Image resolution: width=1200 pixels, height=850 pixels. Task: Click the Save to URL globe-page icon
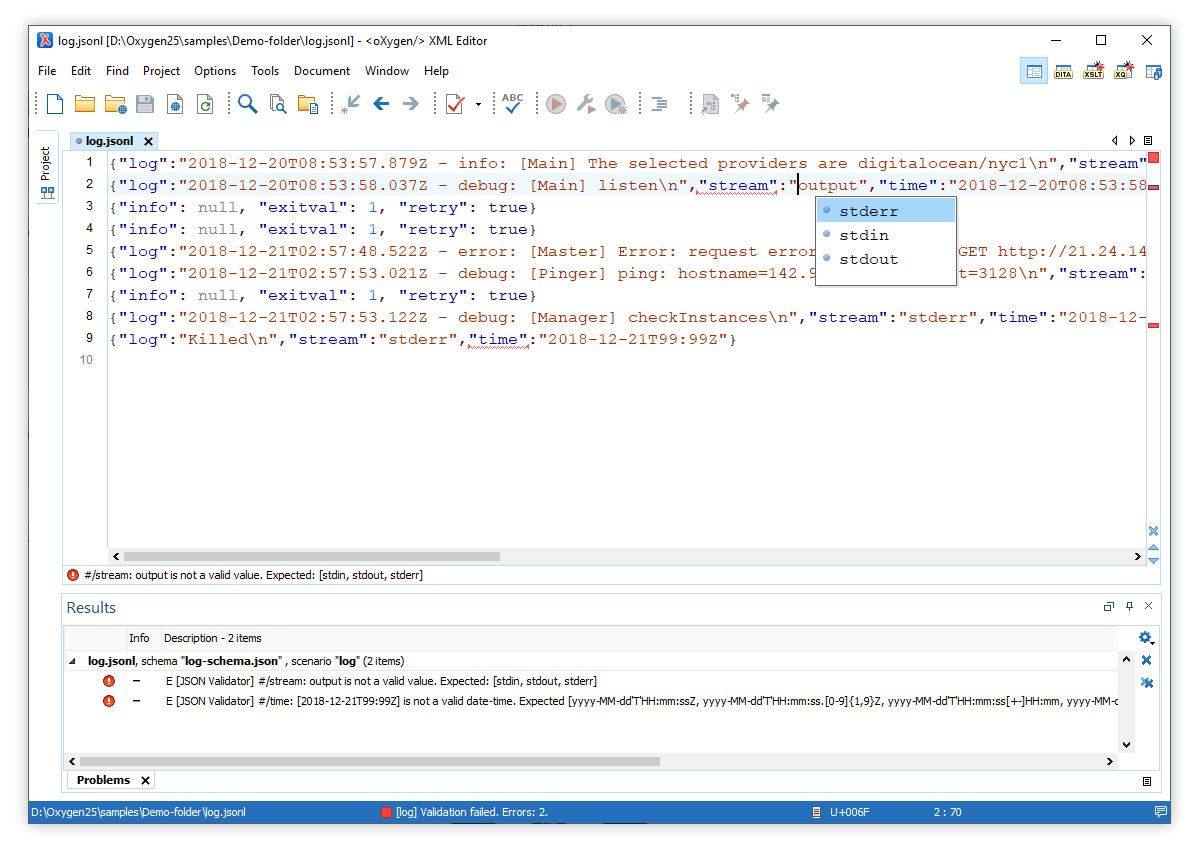(x=175, y=104)
